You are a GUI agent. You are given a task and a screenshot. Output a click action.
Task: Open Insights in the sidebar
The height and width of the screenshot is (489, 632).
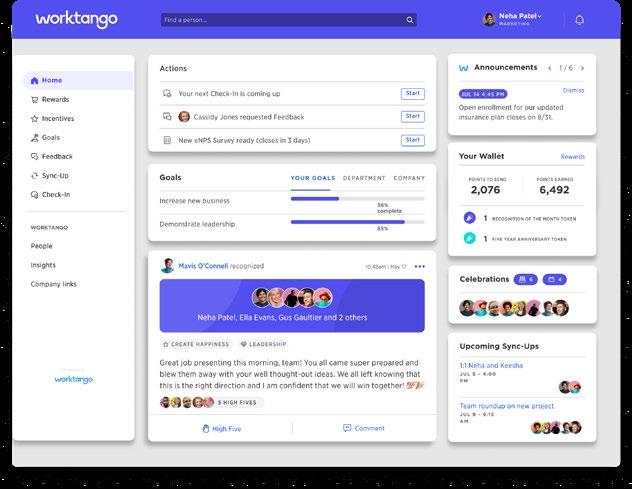point(43,265)
